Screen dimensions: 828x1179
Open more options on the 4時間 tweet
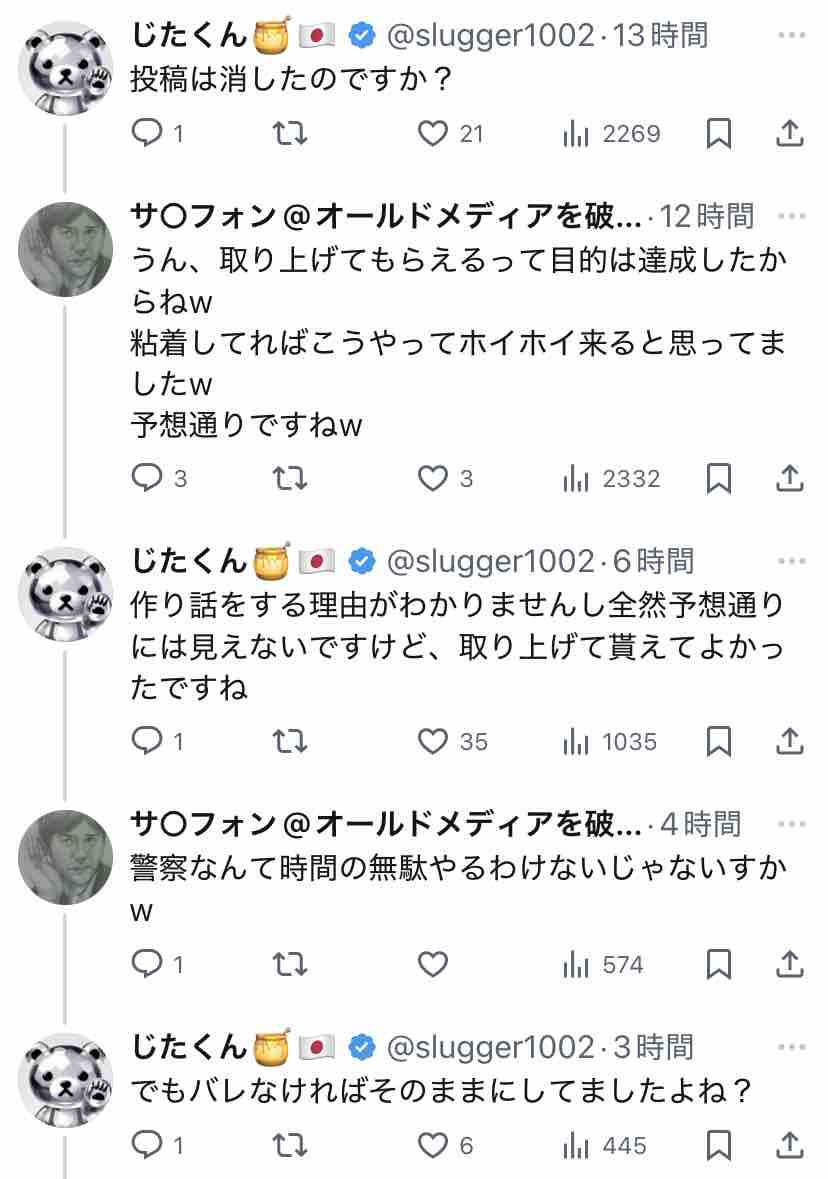pyautogui.click(x=791, y=825)
